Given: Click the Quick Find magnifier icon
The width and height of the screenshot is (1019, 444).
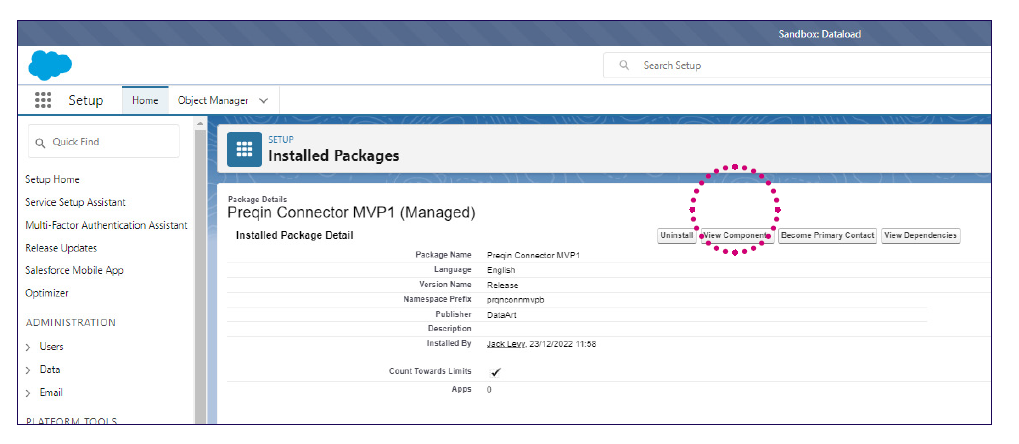Looking at the screenshot, I should click(40, 142).
